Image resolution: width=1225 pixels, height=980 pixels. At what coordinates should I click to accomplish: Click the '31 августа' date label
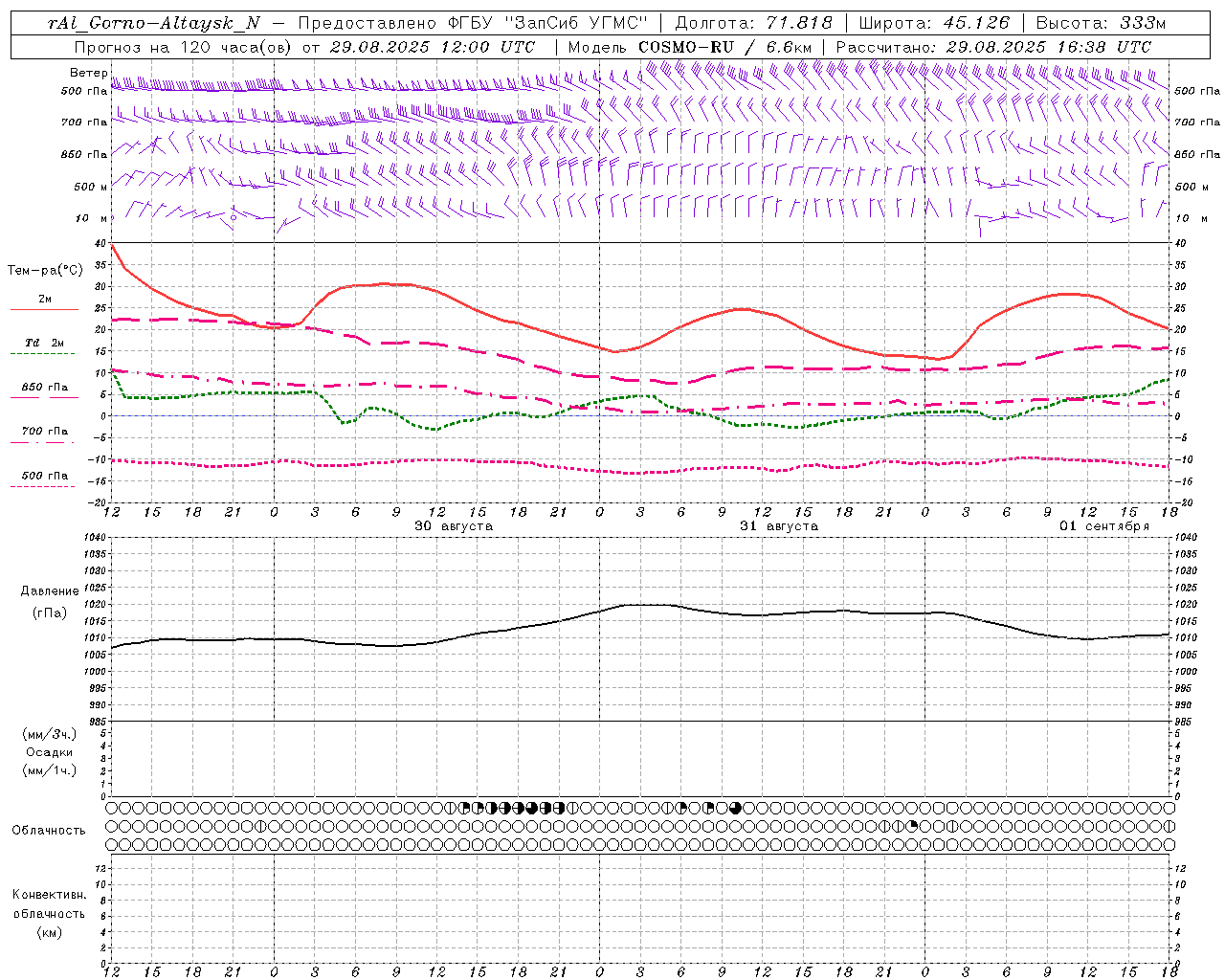click(779, 526)
